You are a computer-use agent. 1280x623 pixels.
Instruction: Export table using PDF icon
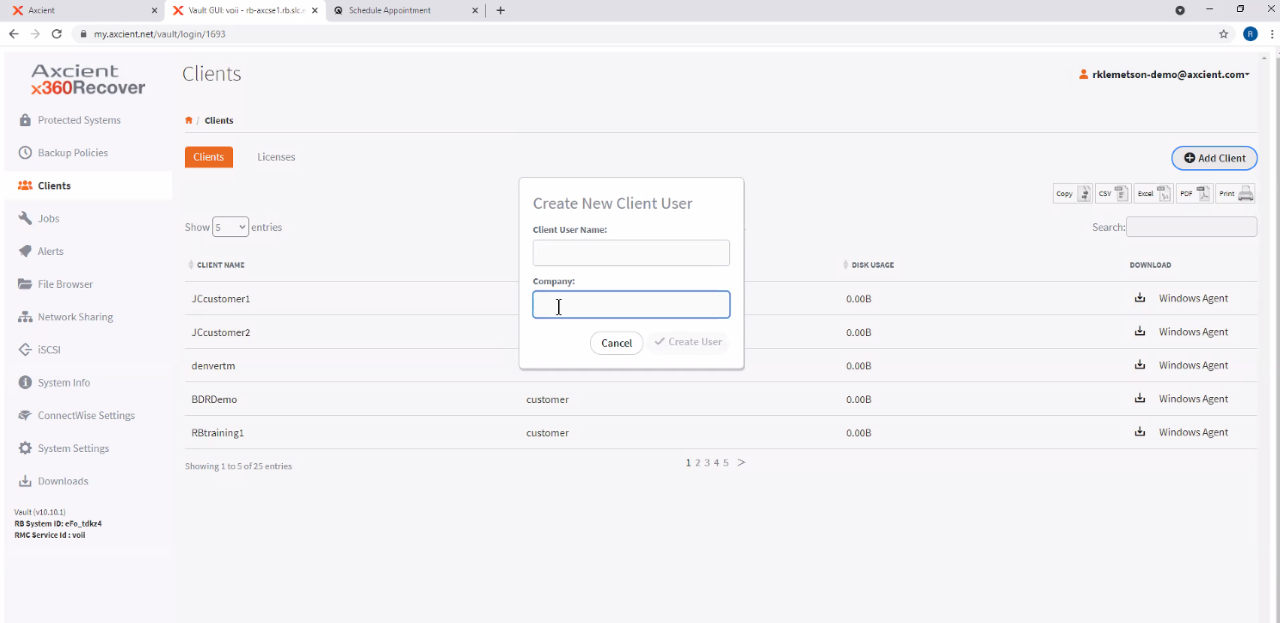[x=1193, y=194]
